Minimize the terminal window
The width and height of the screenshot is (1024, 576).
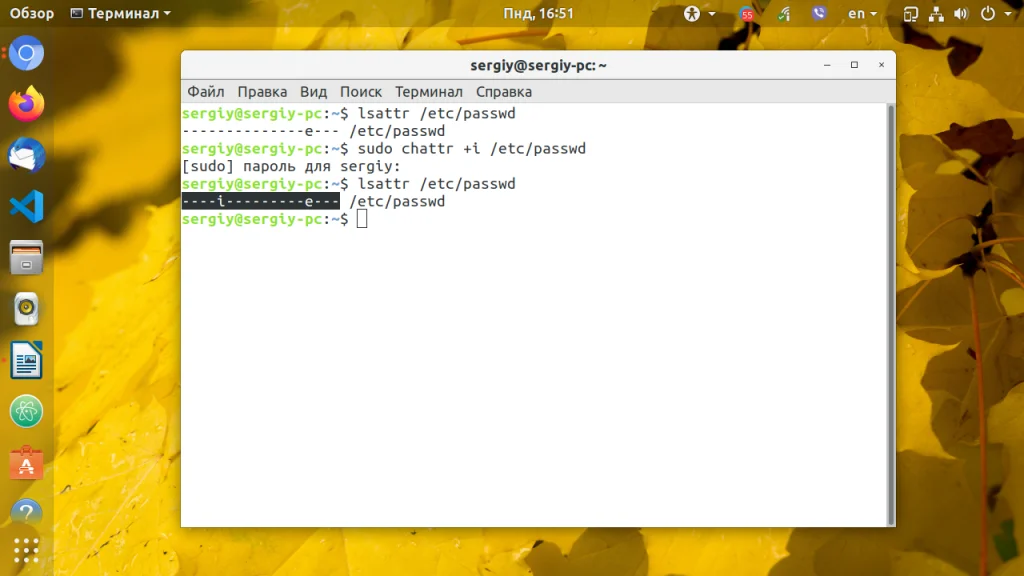tap(827, 65)
